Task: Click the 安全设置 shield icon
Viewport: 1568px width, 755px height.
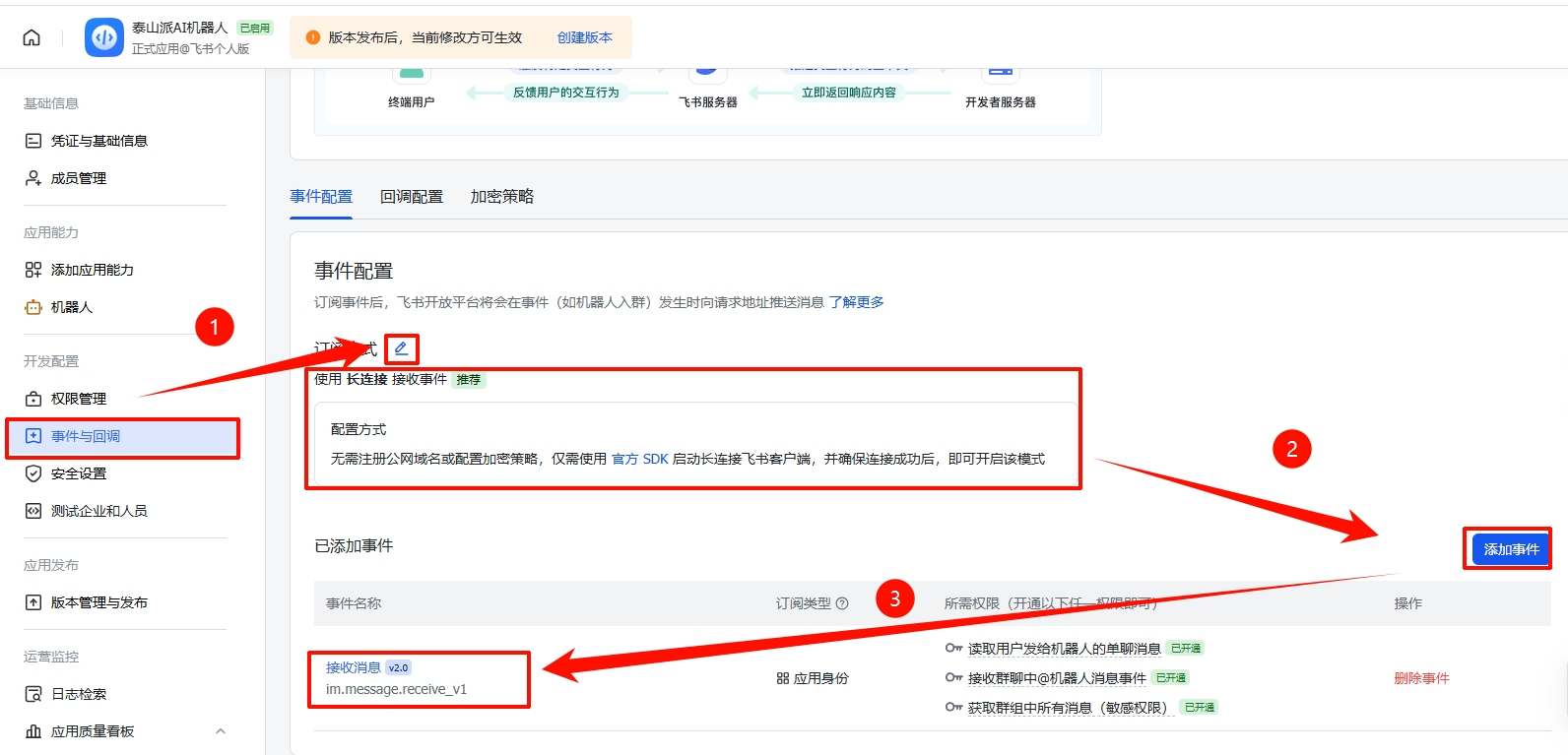Action: click(33, 473)
